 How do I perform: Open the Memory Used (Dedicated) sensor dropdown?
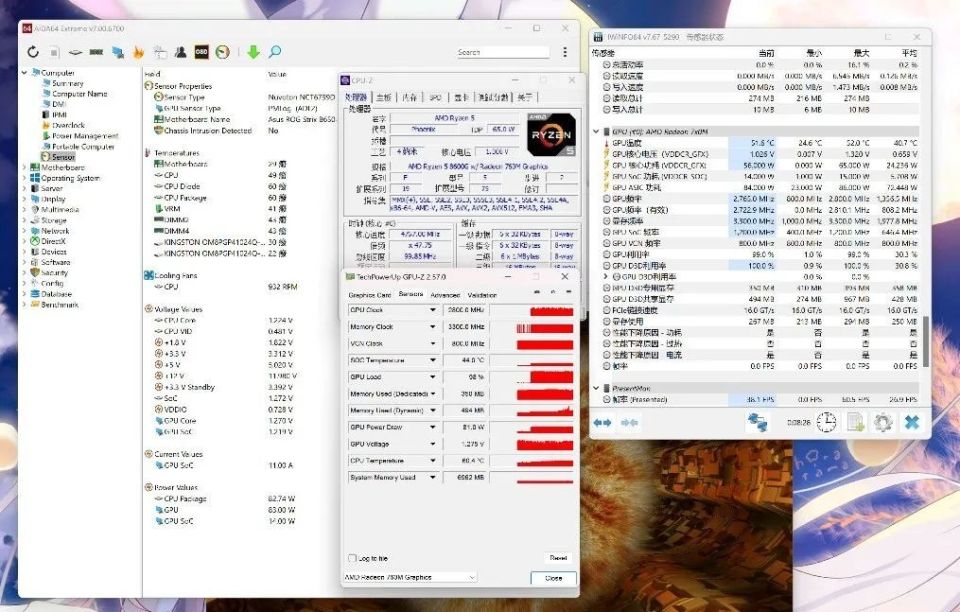click(433, 394)
